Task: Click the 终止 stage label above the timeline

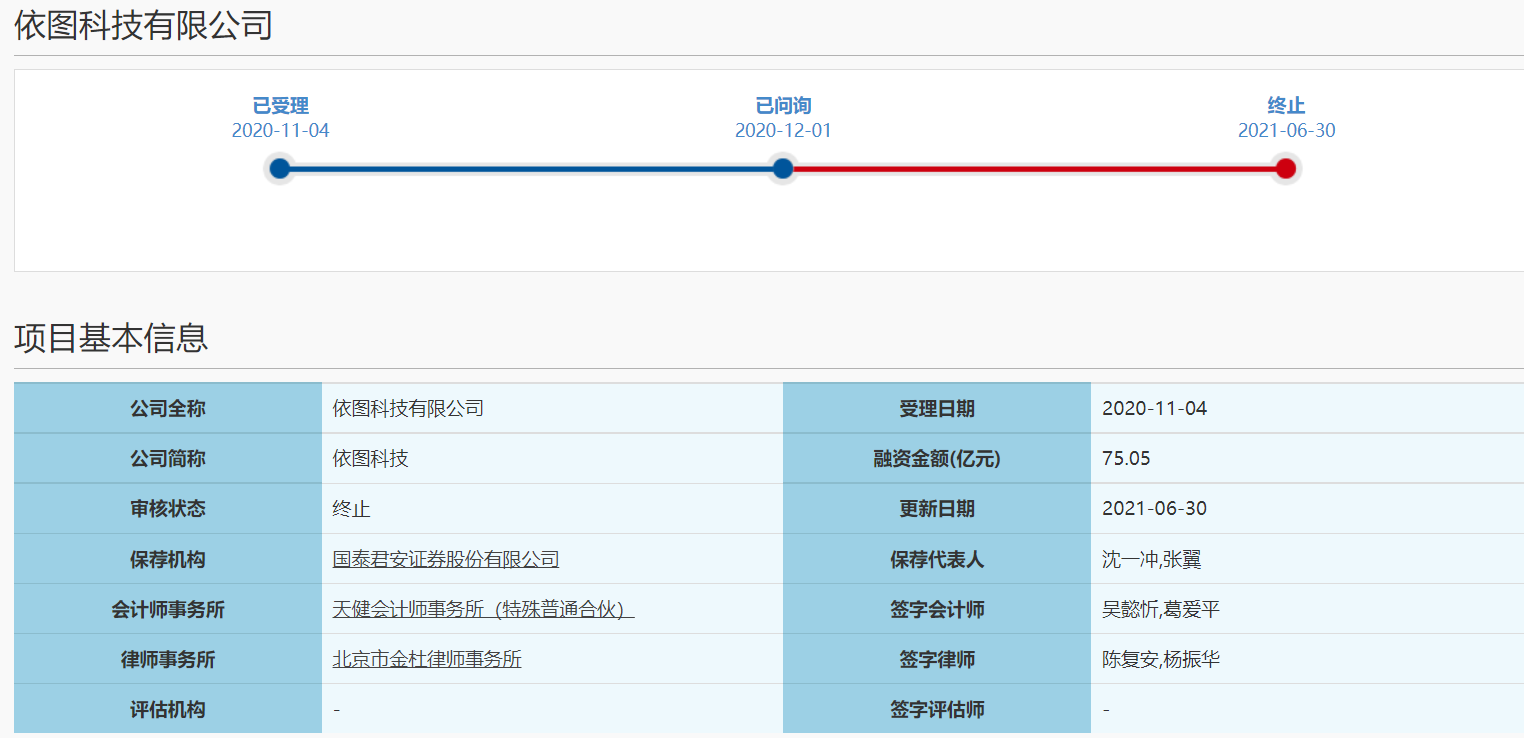Action: [x=1286, y=106]
